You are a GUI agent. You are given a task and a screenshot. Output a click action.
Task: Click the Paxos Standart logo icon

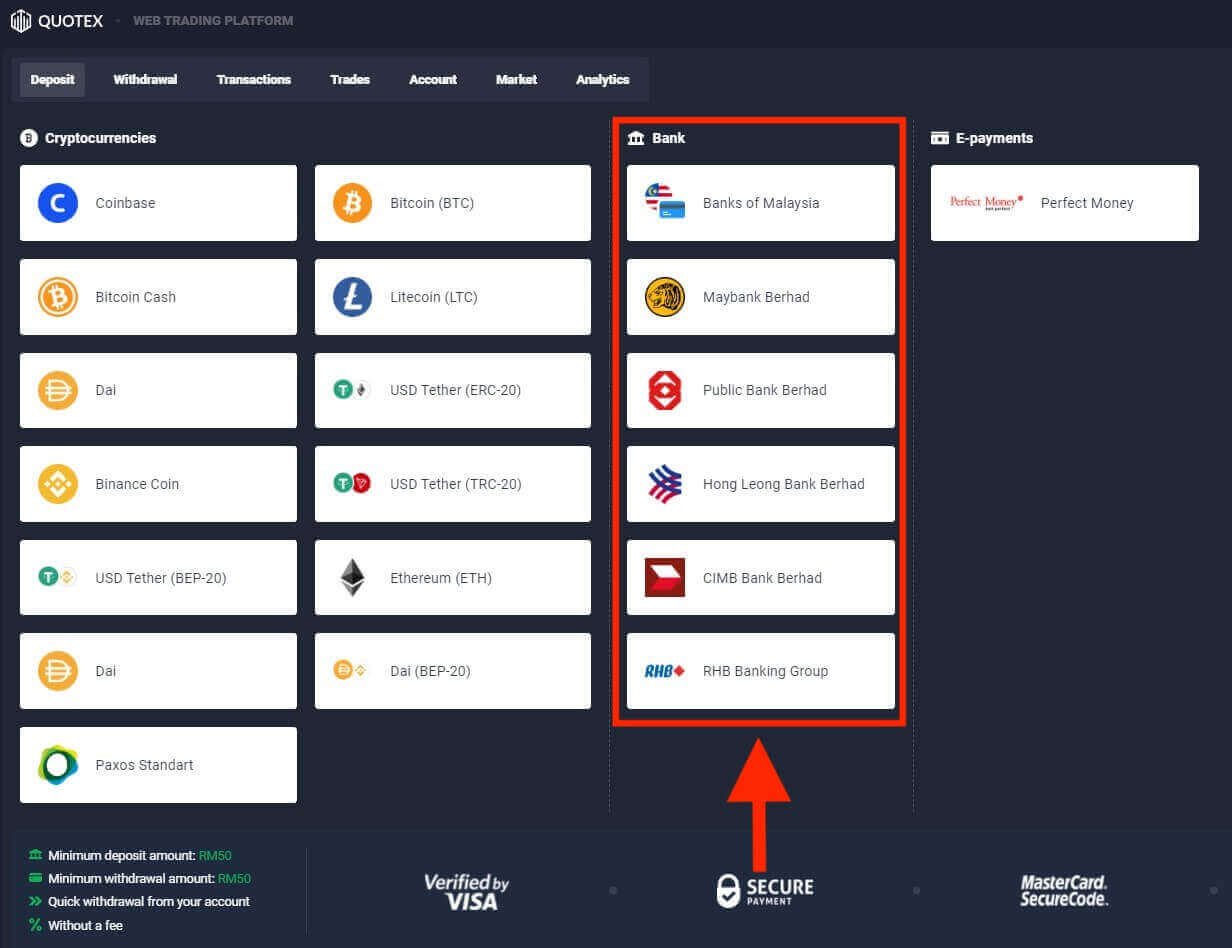pos(58,765)
